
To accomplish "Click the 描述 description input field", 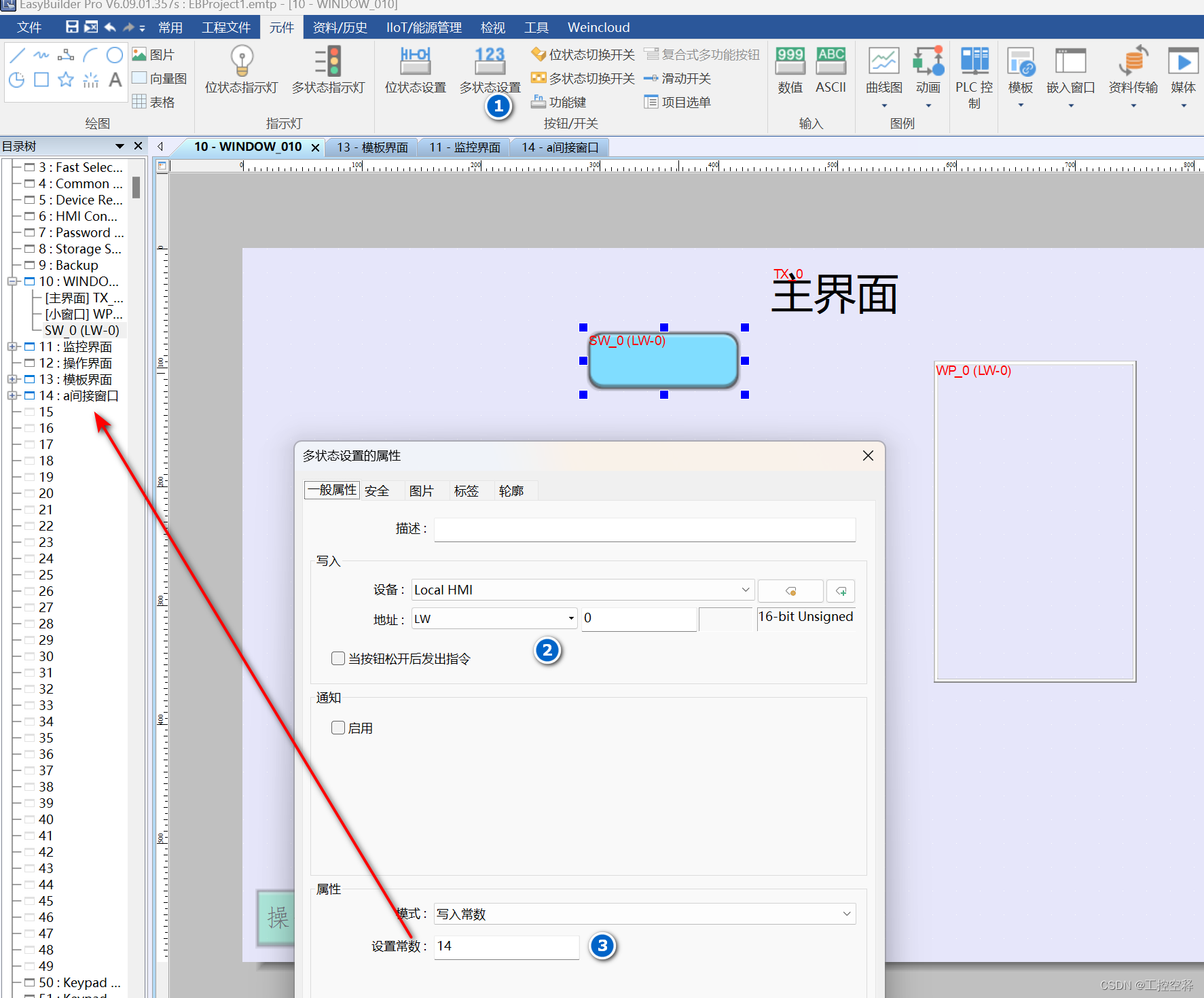I will coord(644,529).
